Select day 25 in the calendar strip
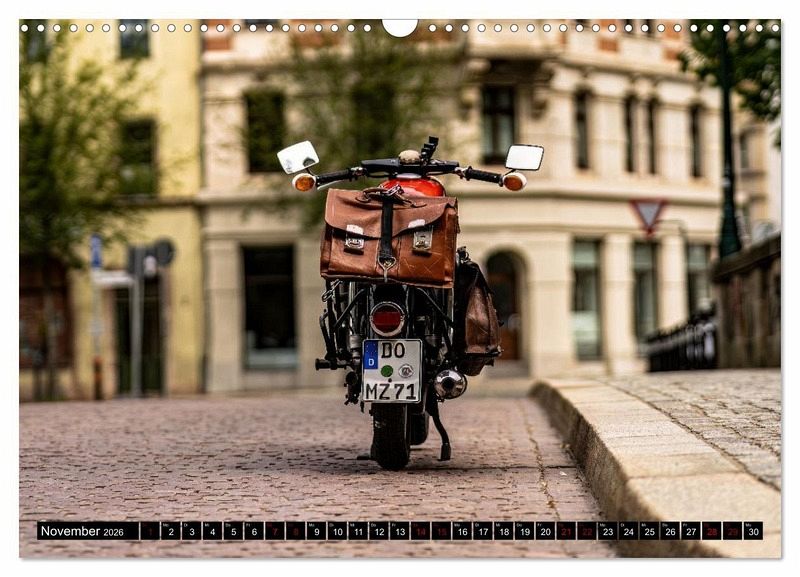 (x=650, y=531)
